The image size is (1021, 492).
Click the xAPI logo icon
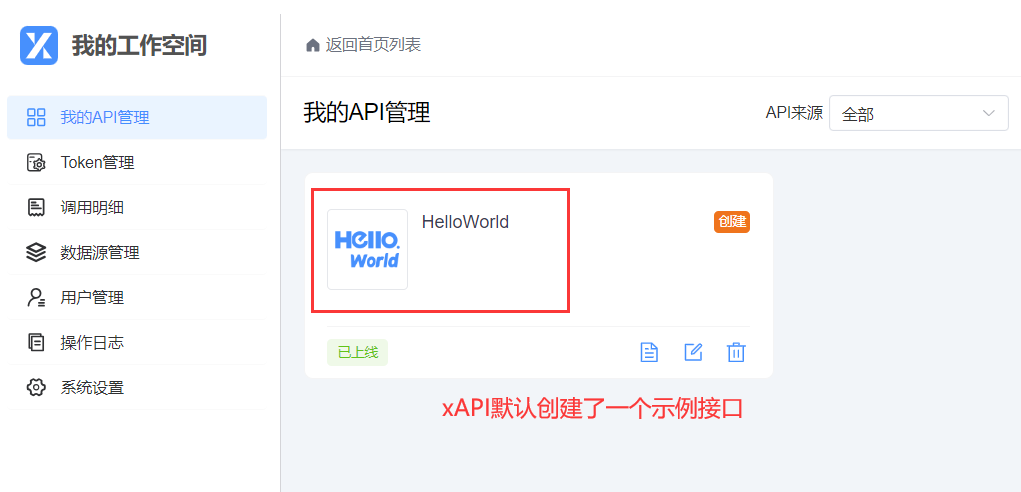(x=39, y=46)
